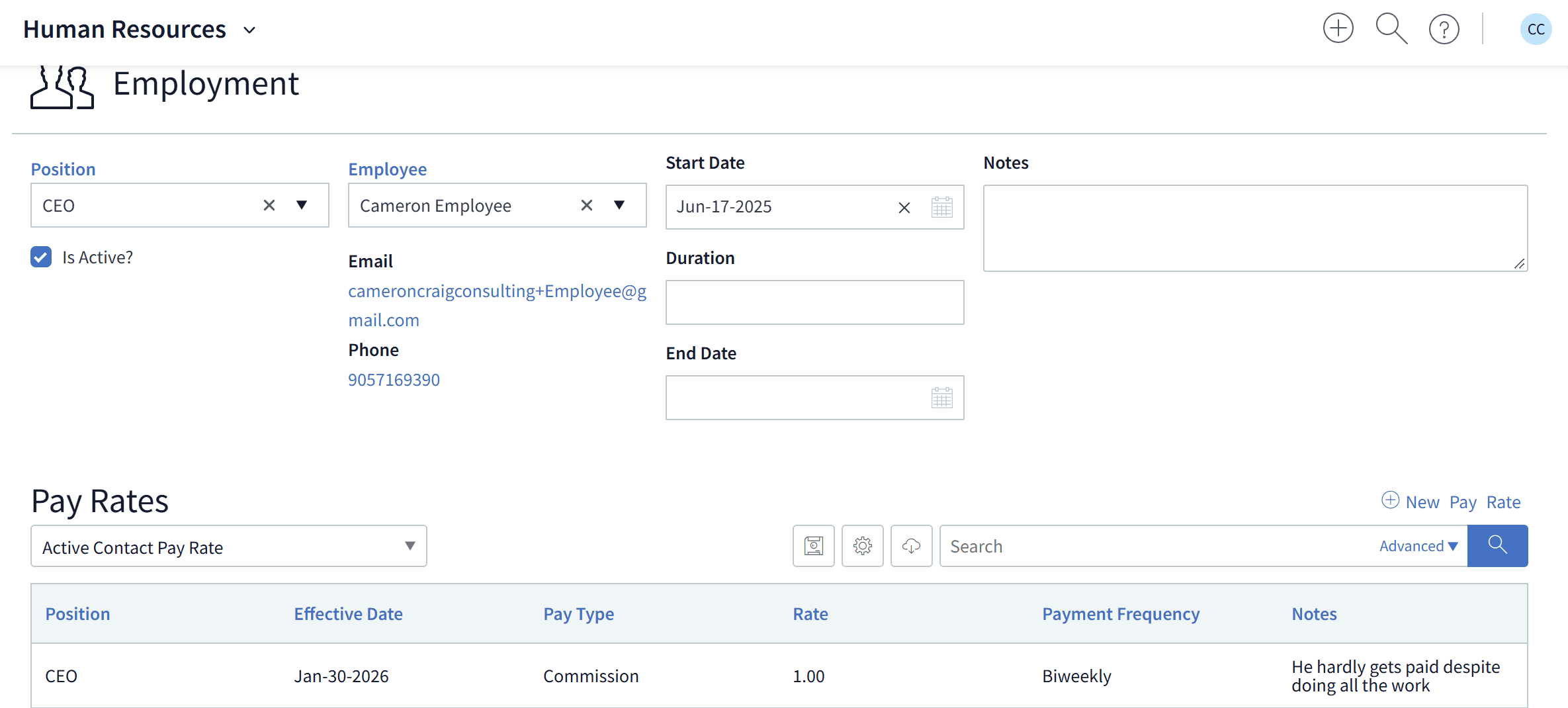Open the Active Contact Pay Rate view dropdown
The width and height of the screenshot is (1568, 708).
point(229,546)
